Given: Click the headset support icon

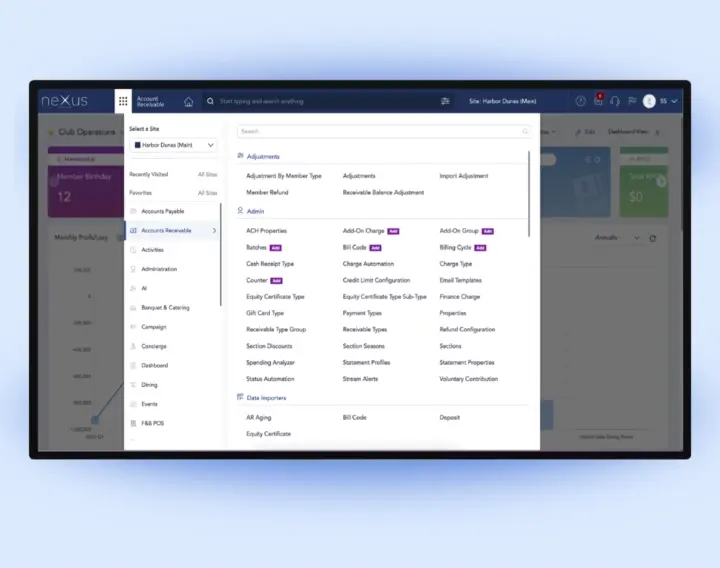Looking at the screenshot, I should coord(614,101).
